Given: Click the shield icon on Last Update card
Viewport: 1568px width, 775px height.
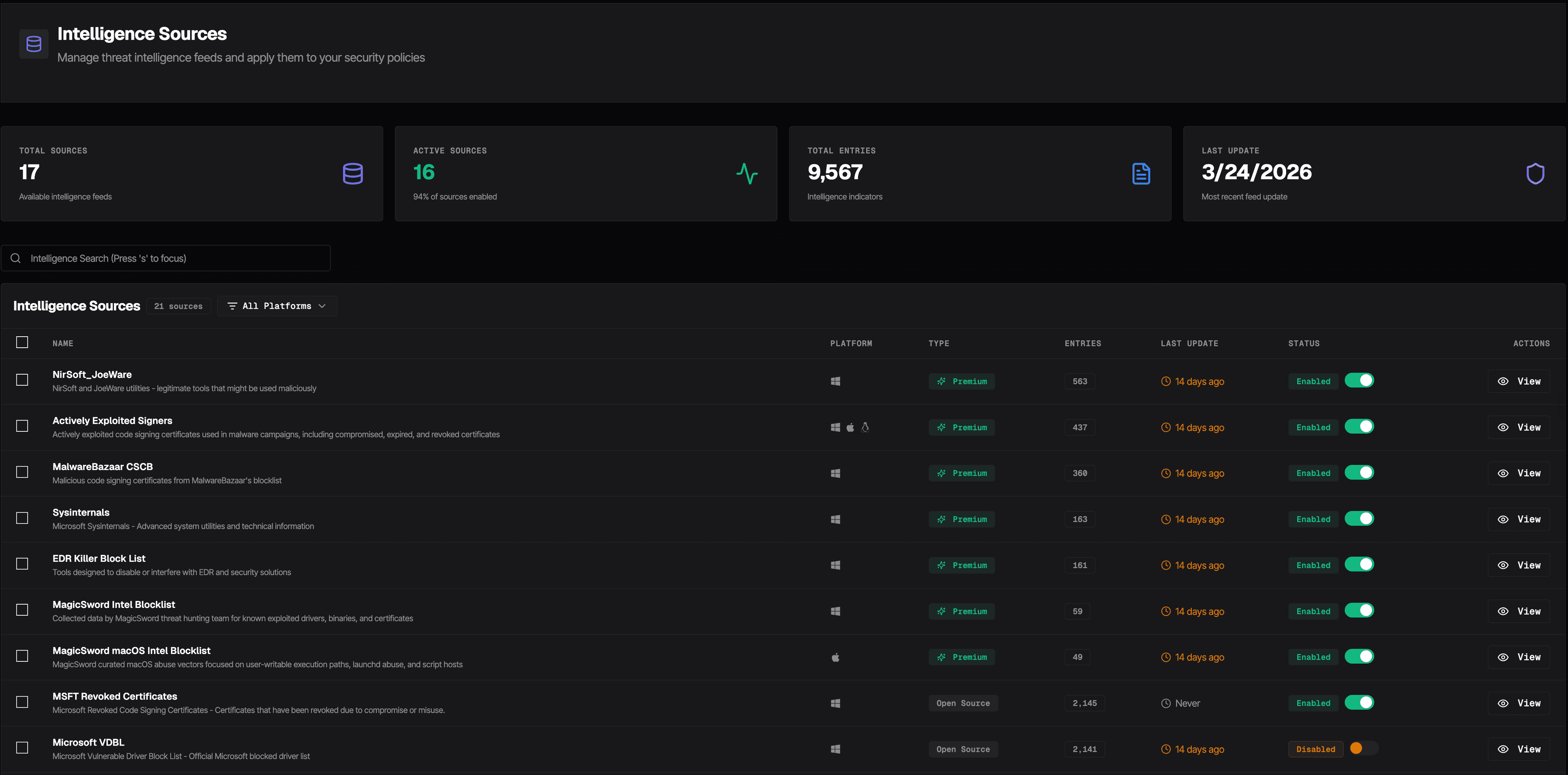Looking at the screenshot, I should tap(1536, 174).
